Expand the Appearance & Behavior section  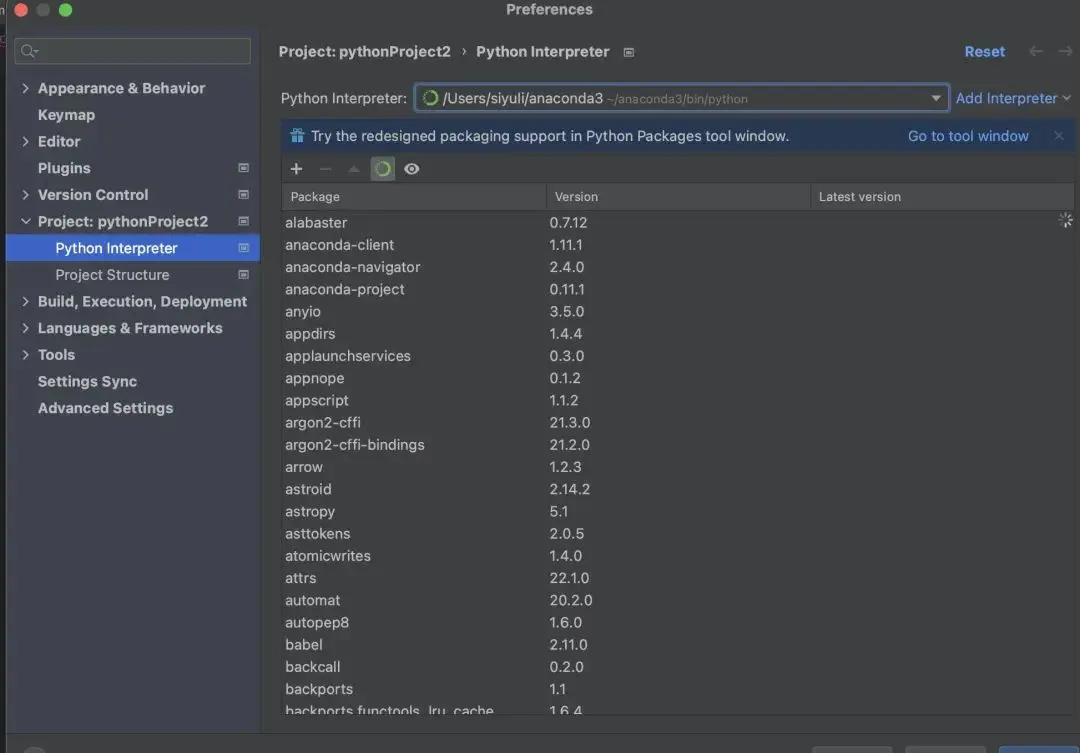pyautogui.click(x=25, y=88)
